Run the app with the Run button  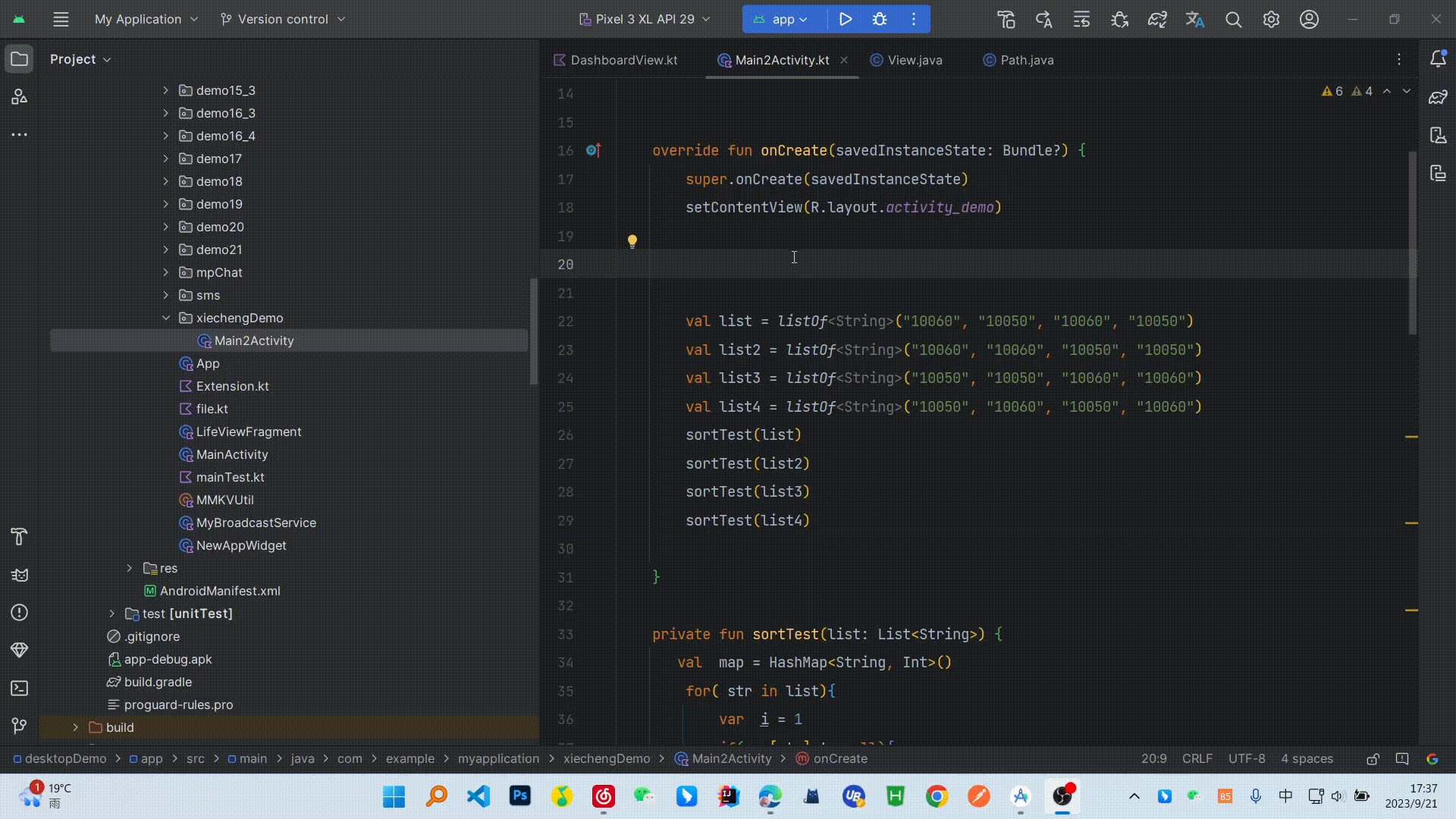point(846,19)
